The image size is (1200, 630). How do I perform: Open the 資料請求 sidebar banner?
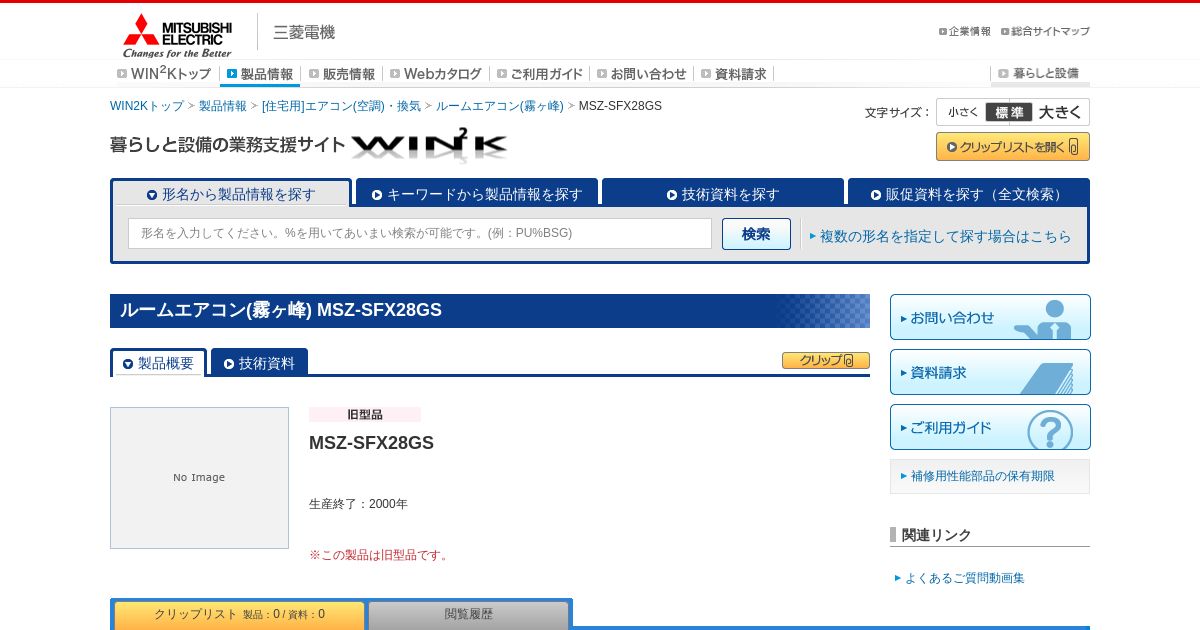click(990, 372)
